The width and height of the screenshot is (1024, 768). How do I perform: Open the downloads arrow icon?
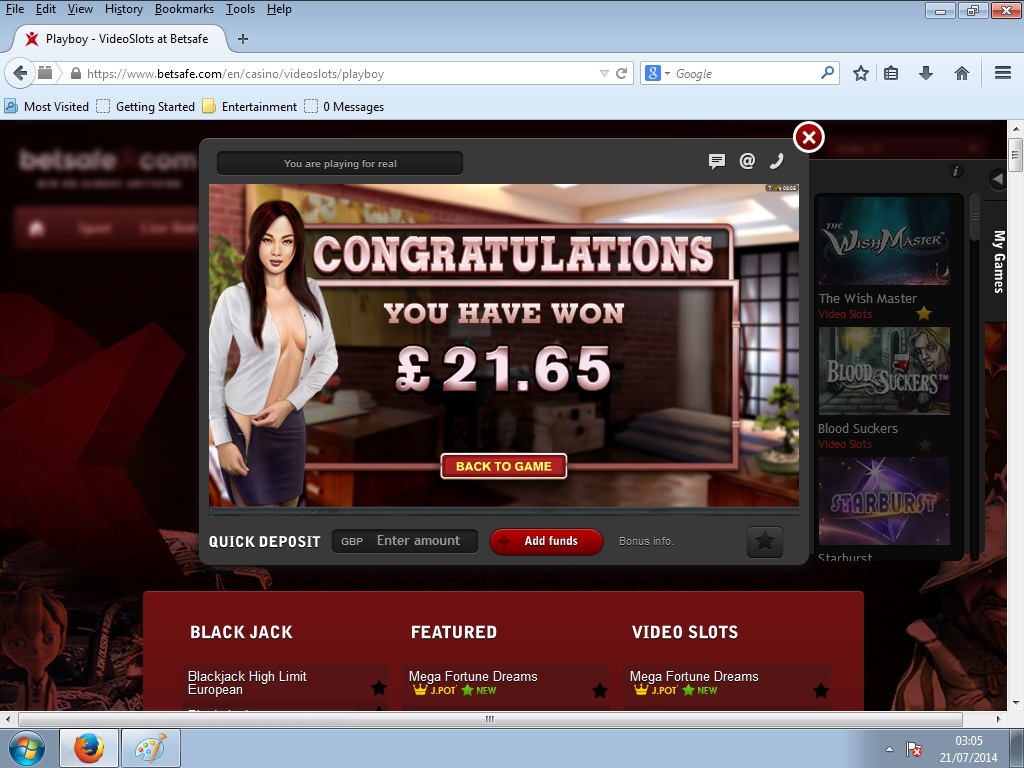pos(926,73)
